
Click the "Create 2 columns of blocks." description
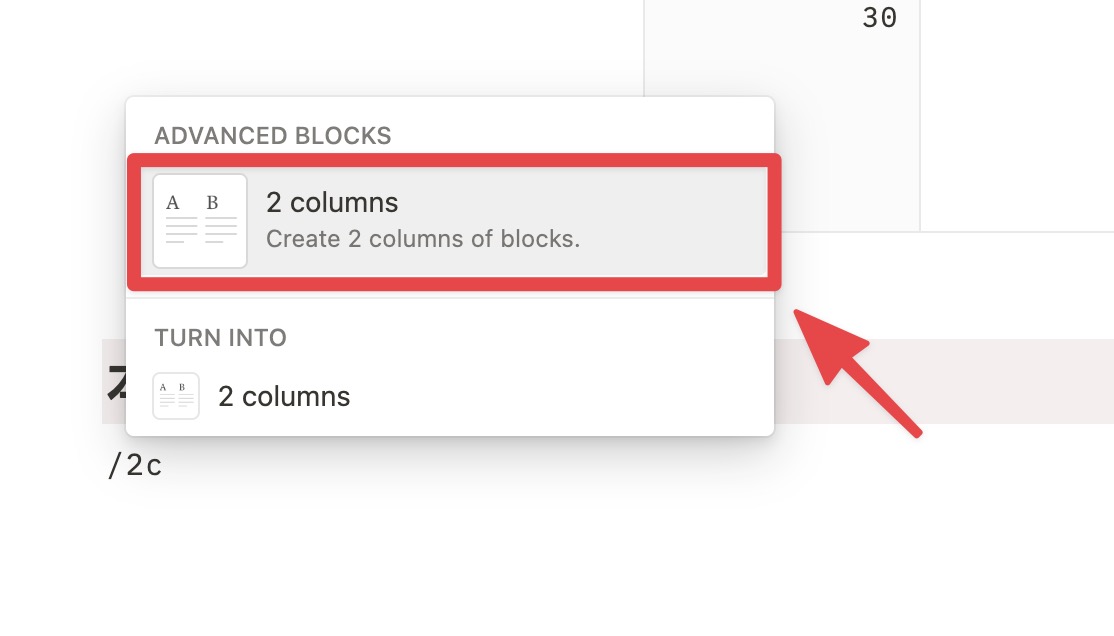click(423, 239)
